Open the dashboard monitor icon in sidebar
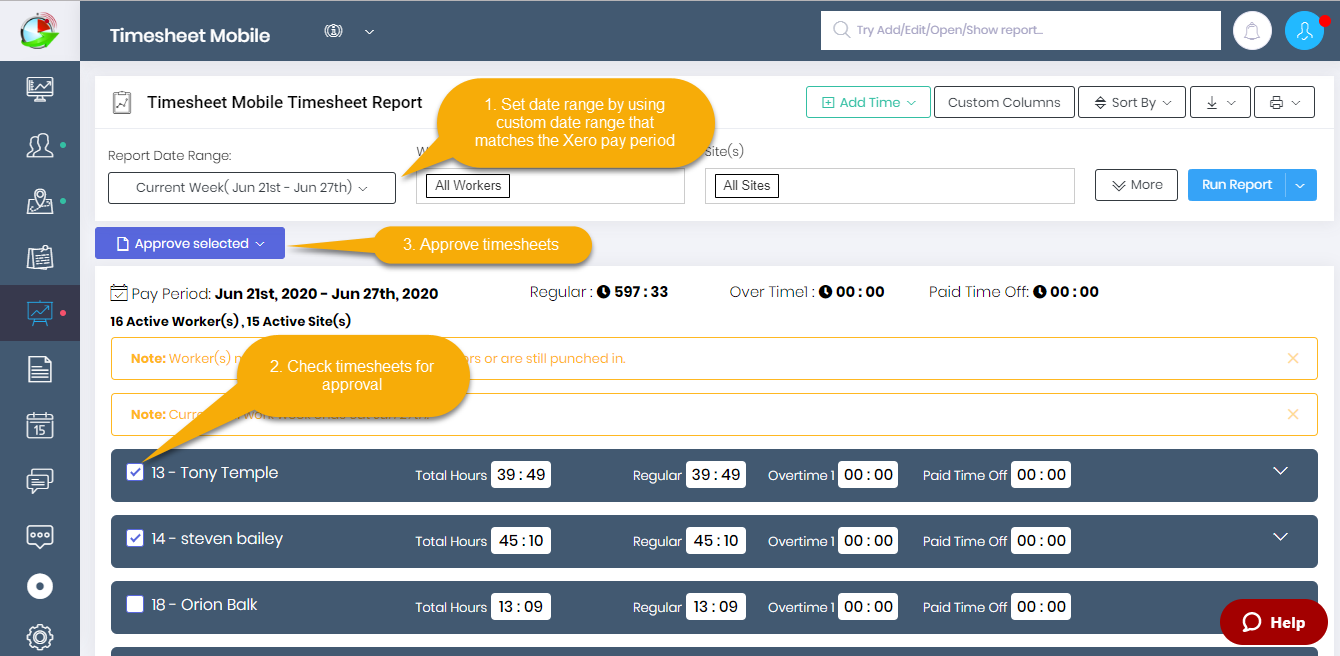The height and width of the screenshot is (656, 1340). click(x=40, y=89)
